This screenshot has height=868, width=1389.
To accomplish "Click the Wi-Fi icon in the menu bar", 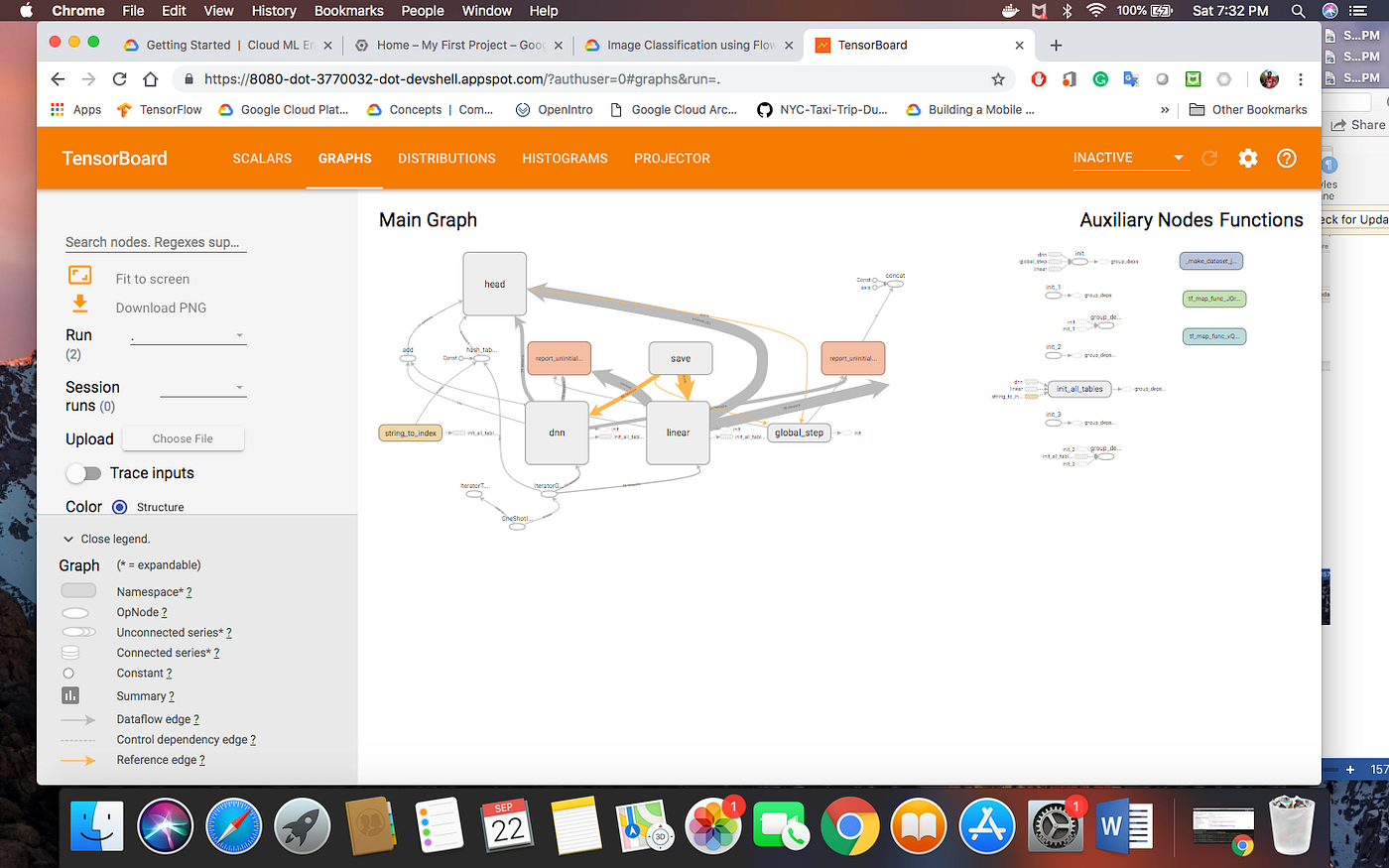I will coord(1095,11).
